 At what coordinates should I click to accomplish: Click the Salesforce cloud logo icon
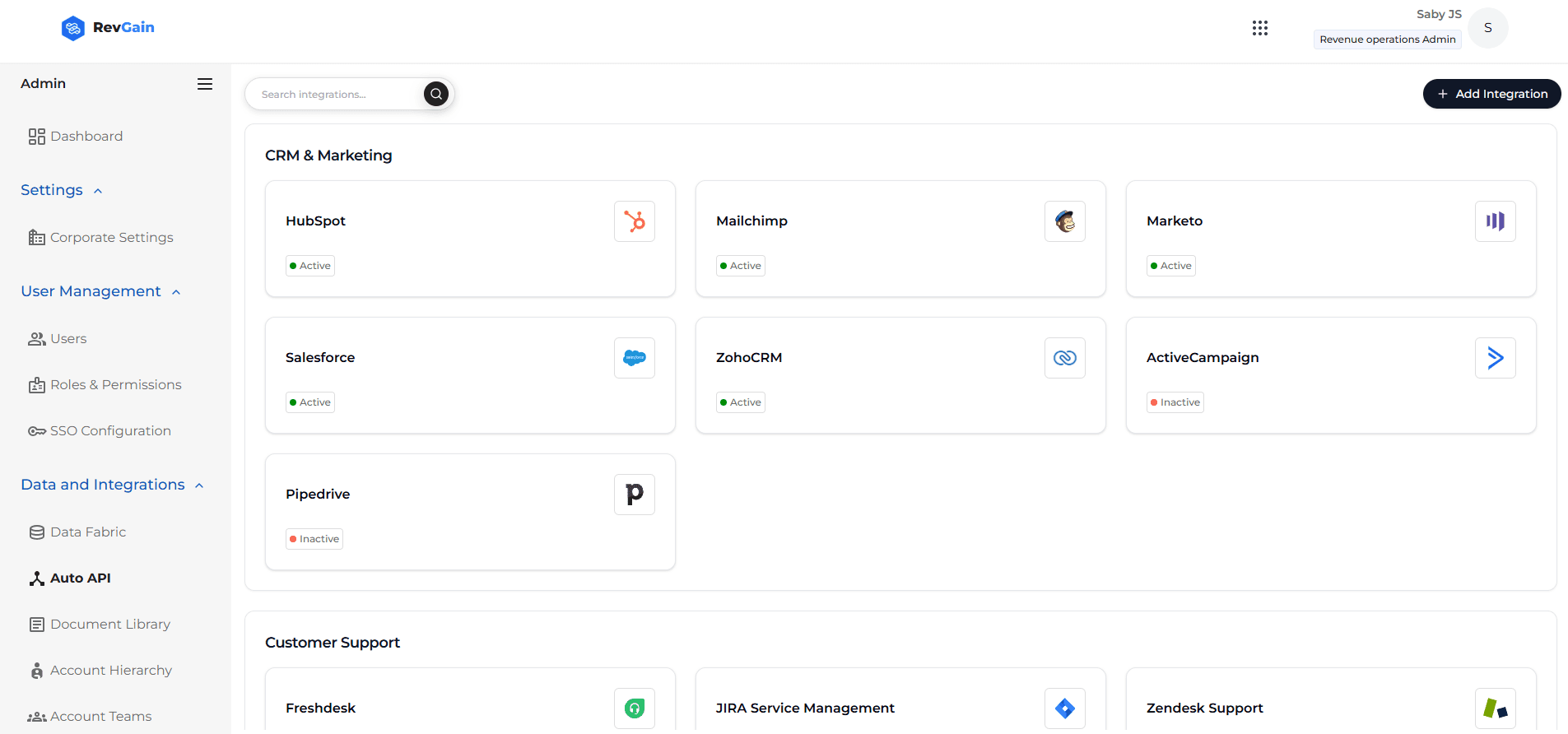coord(634,358)
